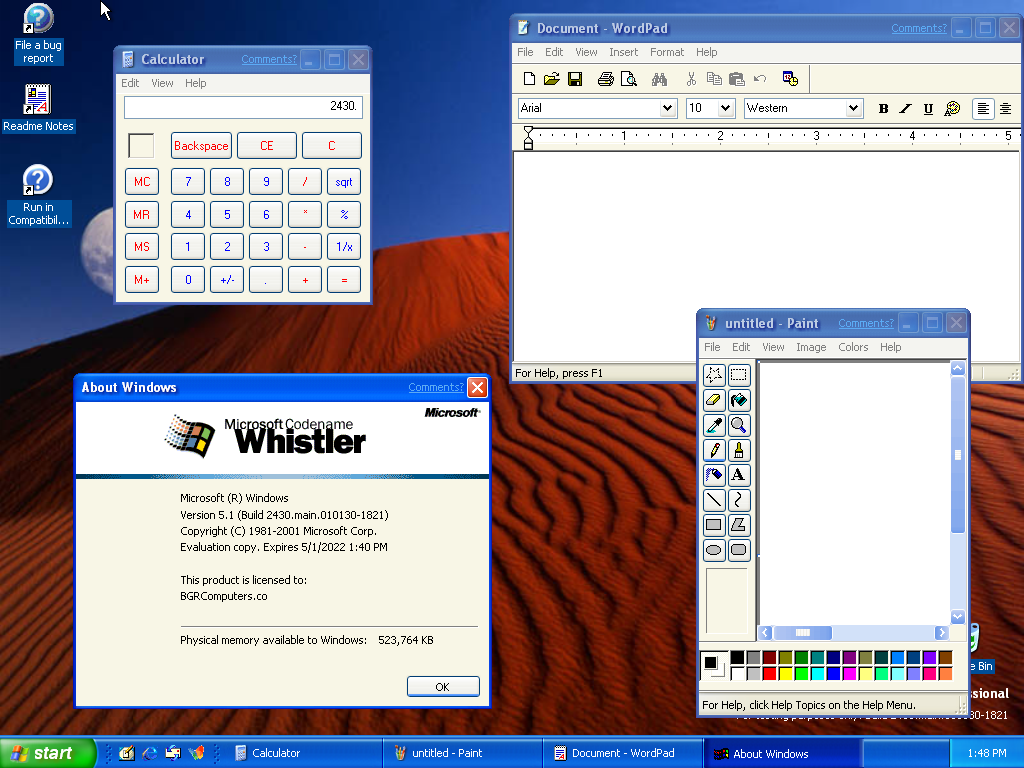The width and height of the screenshot is (1024, 768).
Task: Toggle Center alignment in WordPad
Action: coord(1006,108)
